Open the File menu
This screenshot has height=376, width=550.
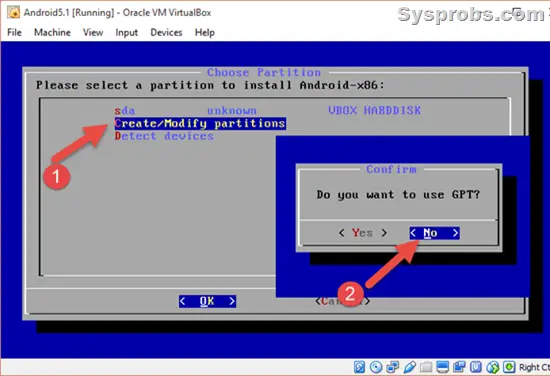[x=14, y=32]
